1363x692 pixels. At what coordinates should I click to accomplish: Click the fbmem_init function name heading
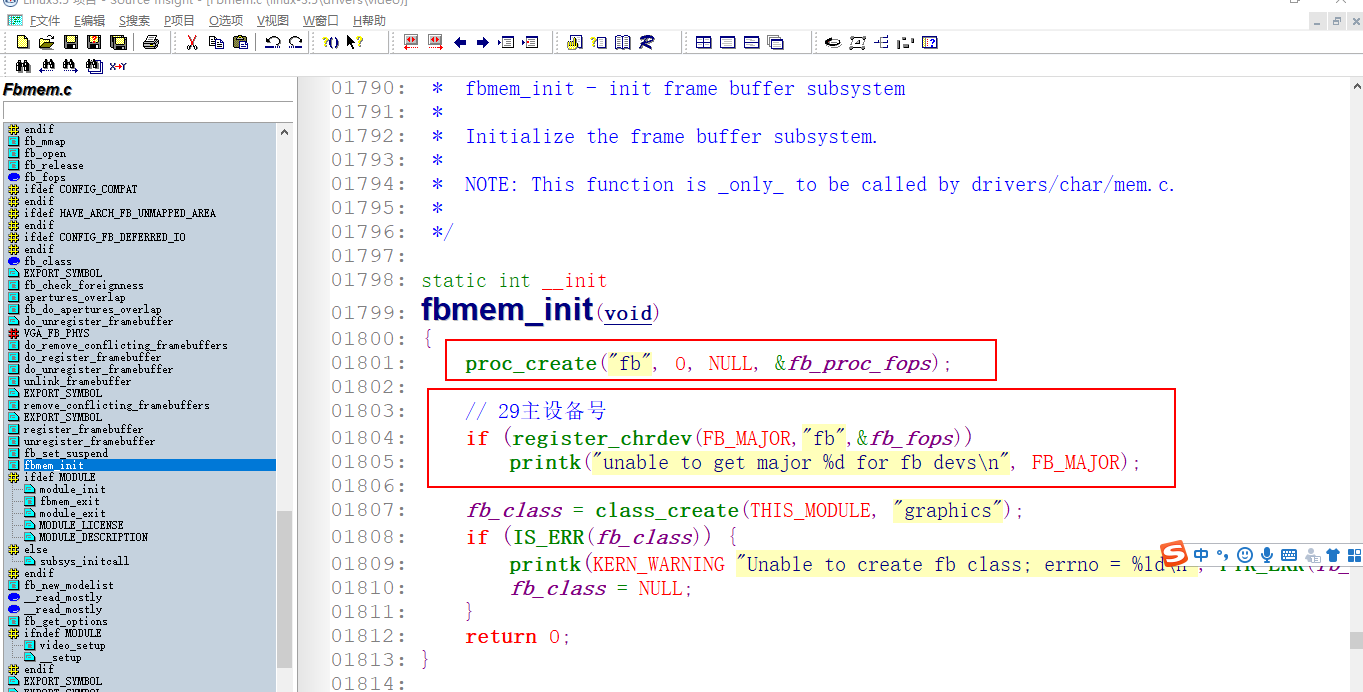[x=507, y=310]
